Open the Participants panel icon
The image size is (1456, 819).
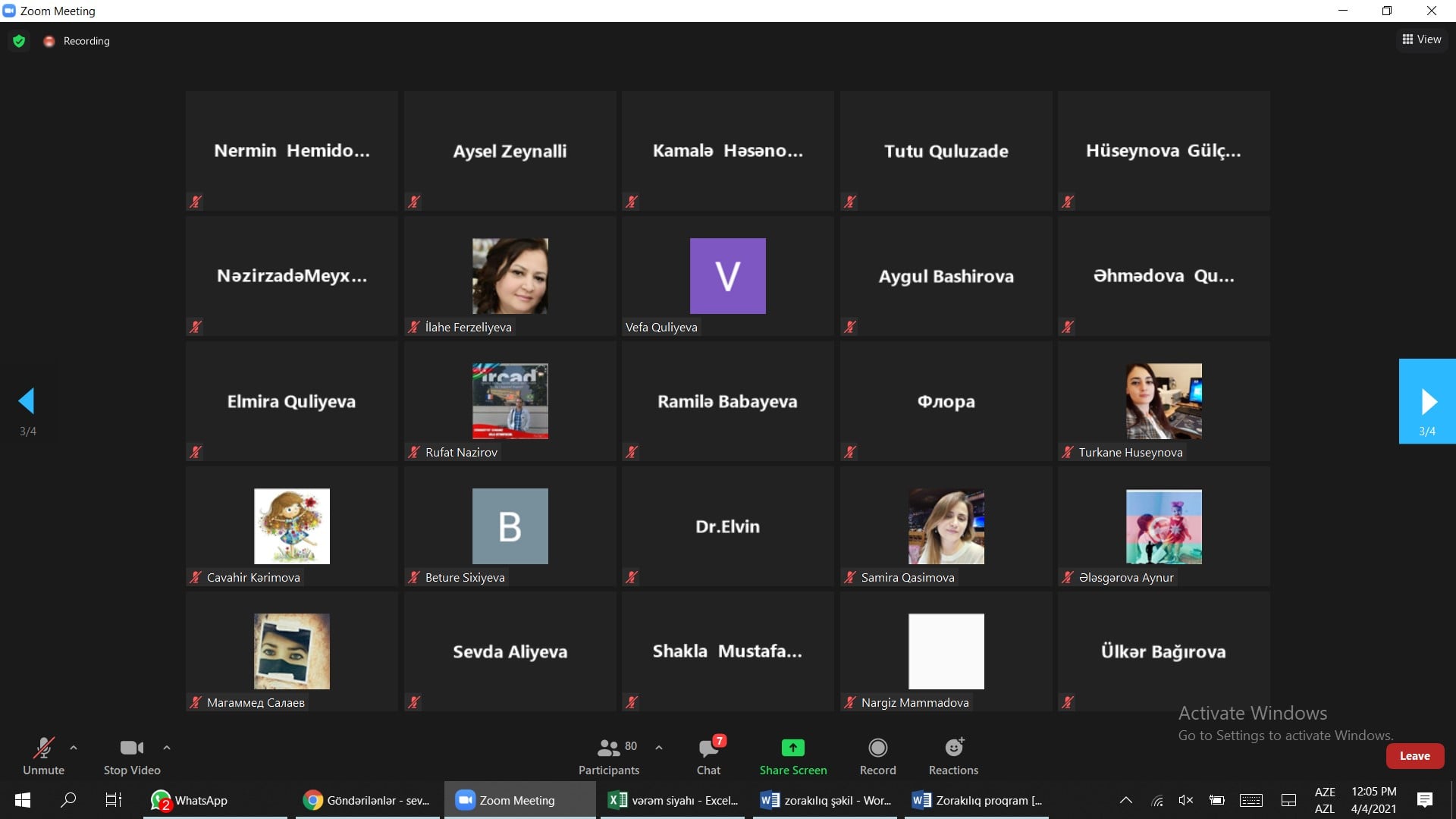(x=608, y=748)
